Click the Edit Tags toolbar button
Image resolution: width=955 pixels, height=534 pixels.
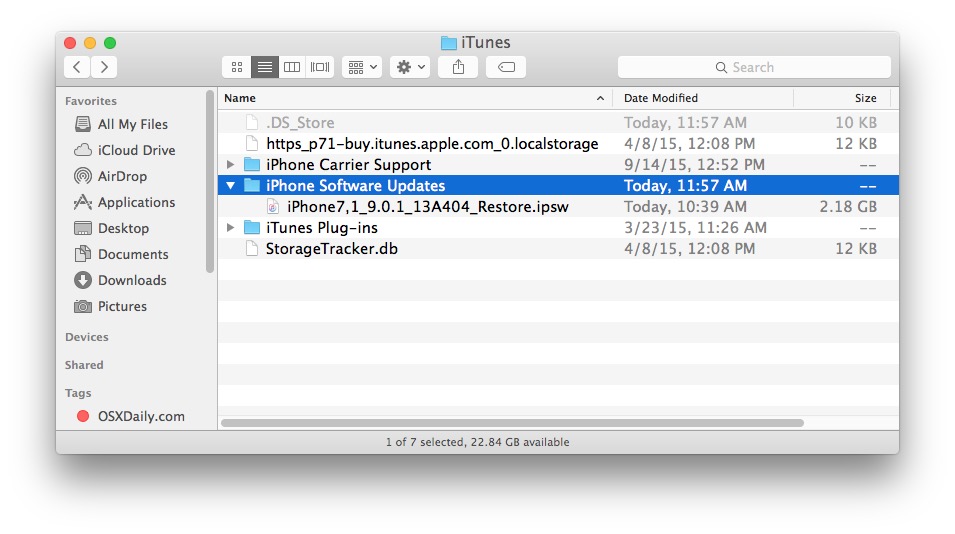tap(506, 67)
